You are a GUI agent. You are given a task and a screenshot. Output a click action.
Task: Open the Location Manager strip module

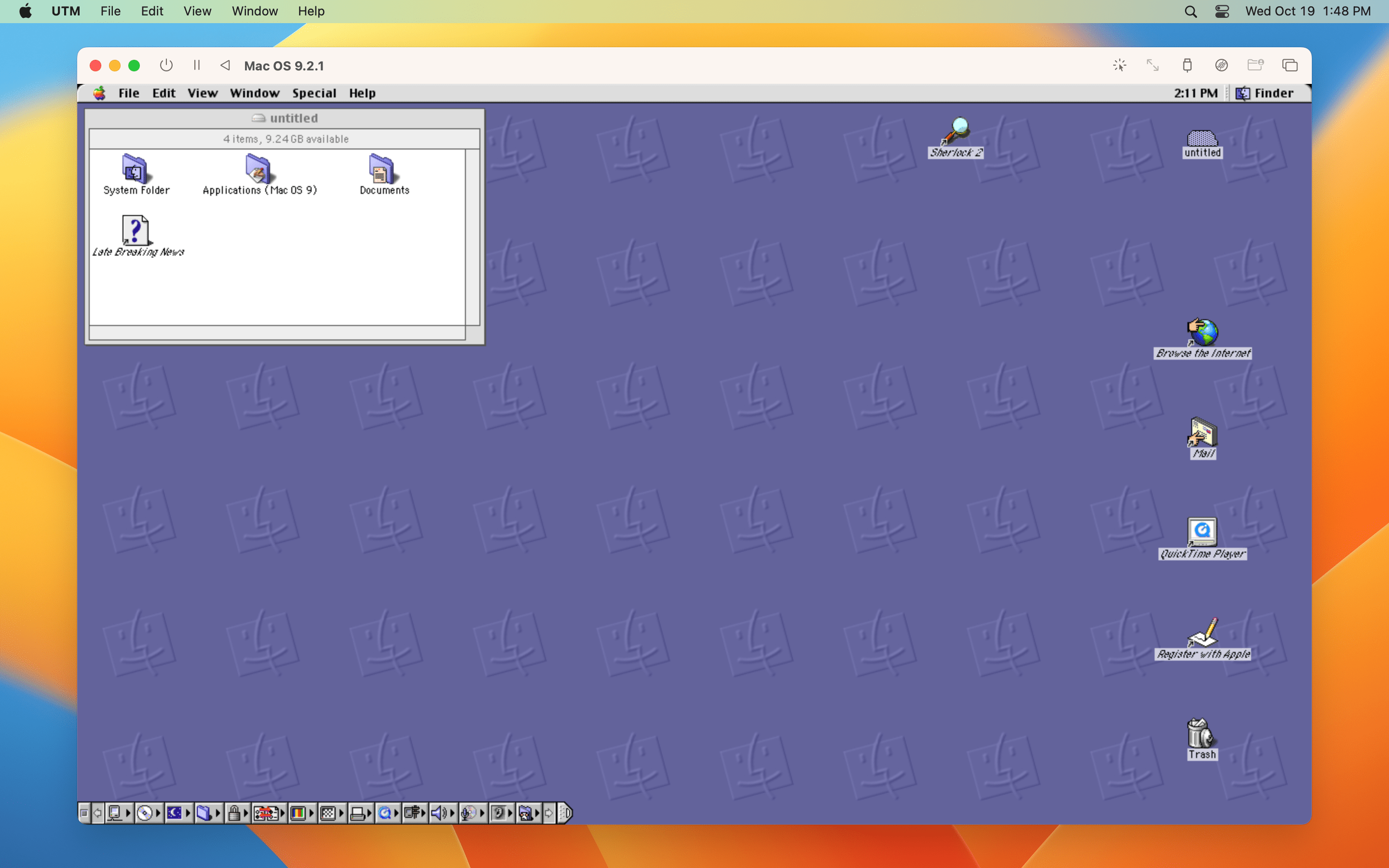(x=270, y=813)
